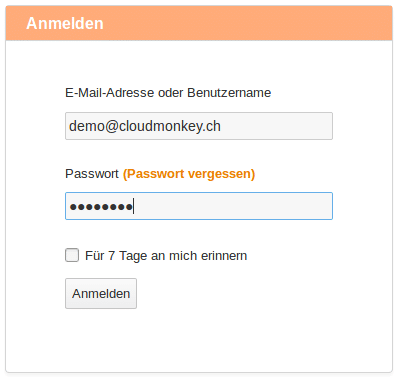Open the Passwort vergessen link
Screen dimensions: 399x379
pyautogui.click(x=189, y=174)
